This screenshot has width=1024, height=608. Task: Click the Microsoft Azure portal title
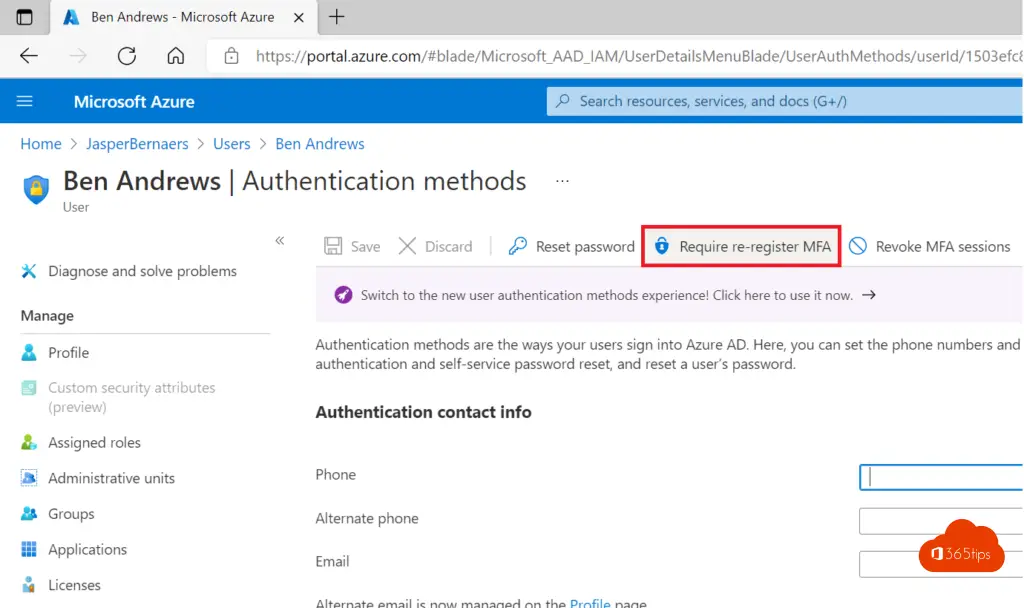134,102
